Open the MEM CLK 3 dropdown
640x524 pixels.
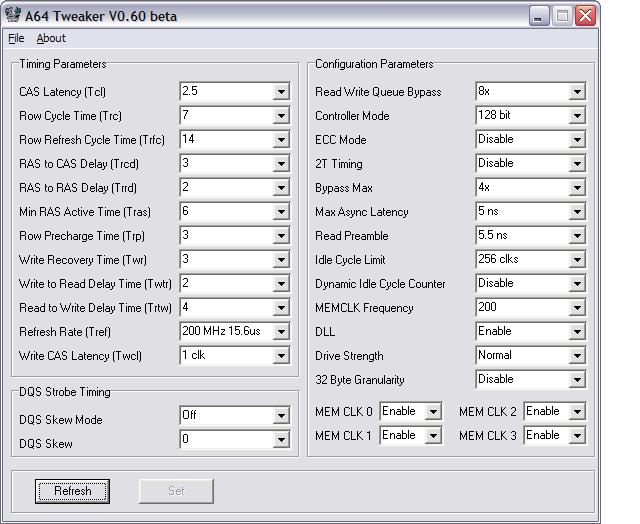[x=577, y=435]
